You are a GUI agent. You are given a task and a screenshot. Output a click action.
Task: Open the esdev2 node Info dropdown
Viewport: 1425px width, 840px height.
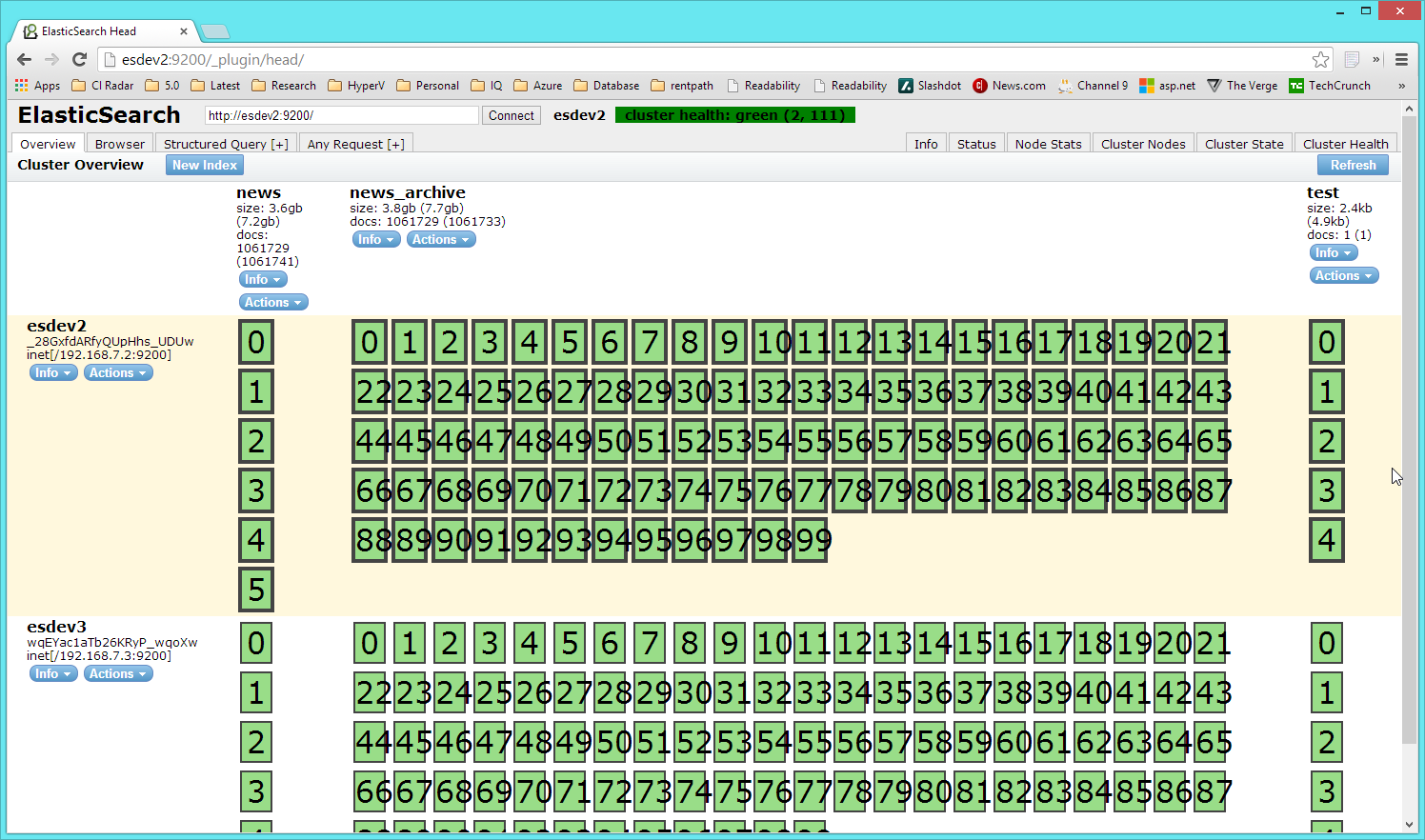pos(53,372)
